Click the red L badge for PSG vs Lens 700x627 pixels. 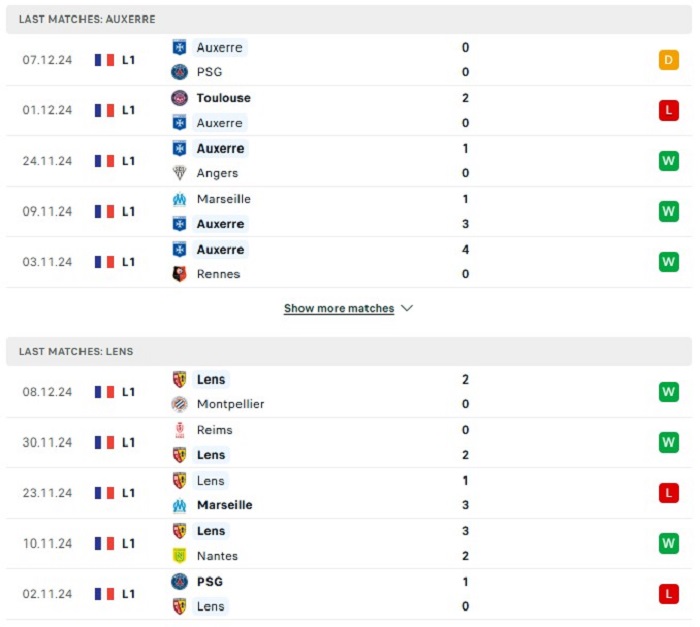[x=668, y=594]
